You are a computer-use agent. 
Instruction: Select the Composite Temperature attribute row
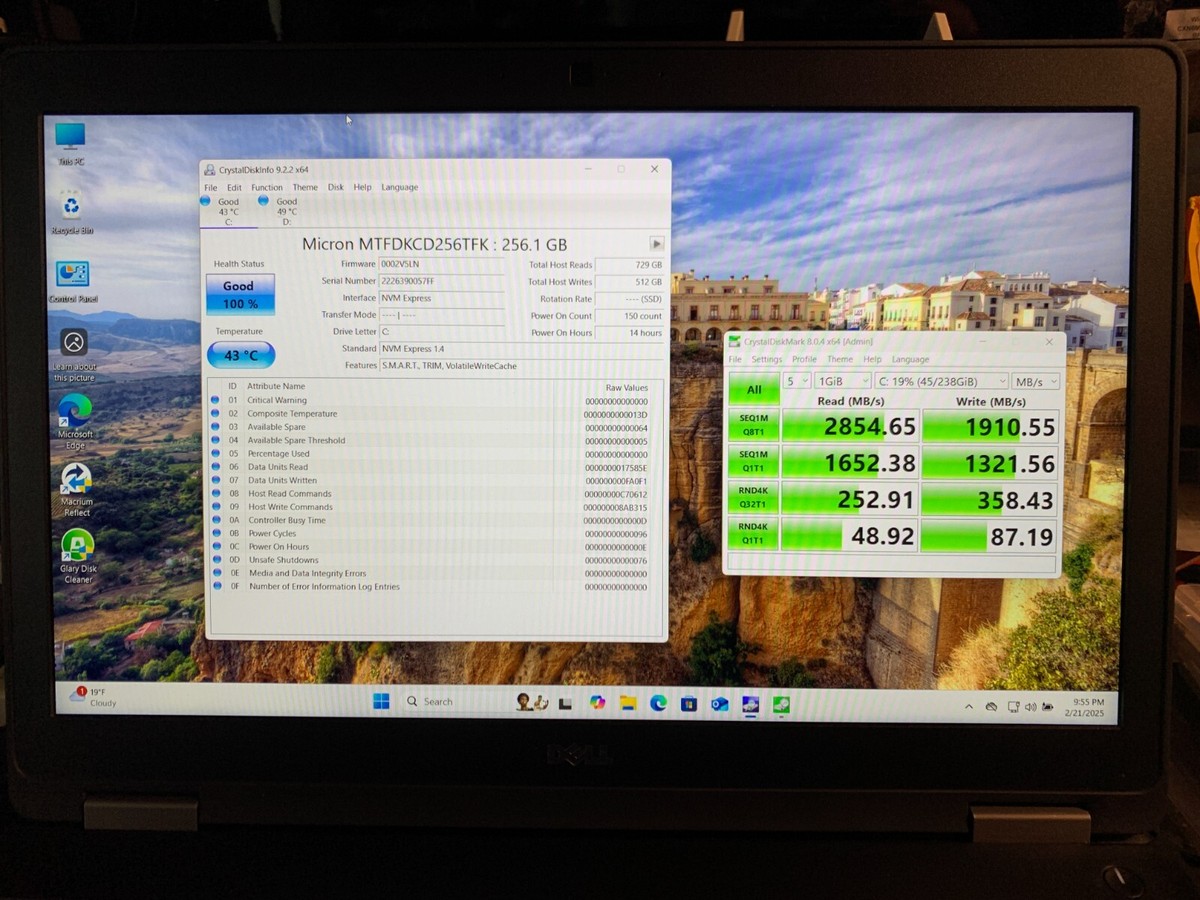[431, 414]
